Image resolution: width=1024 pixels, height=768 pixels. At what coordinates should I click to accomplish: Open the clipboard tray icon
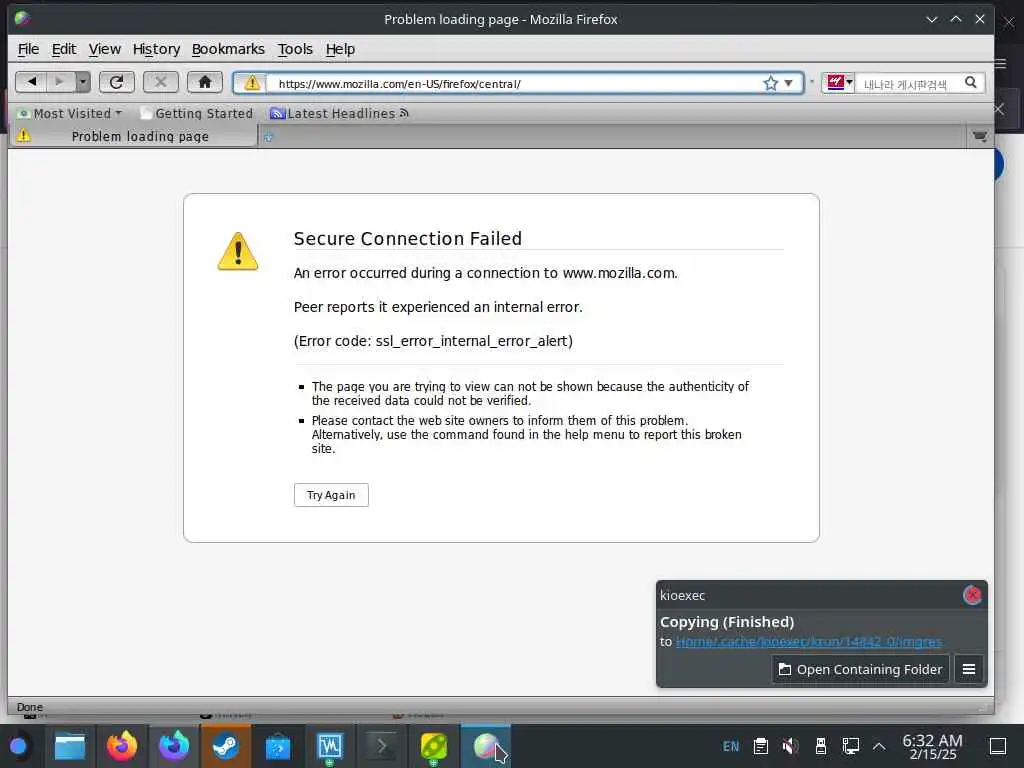pos(760,746)
